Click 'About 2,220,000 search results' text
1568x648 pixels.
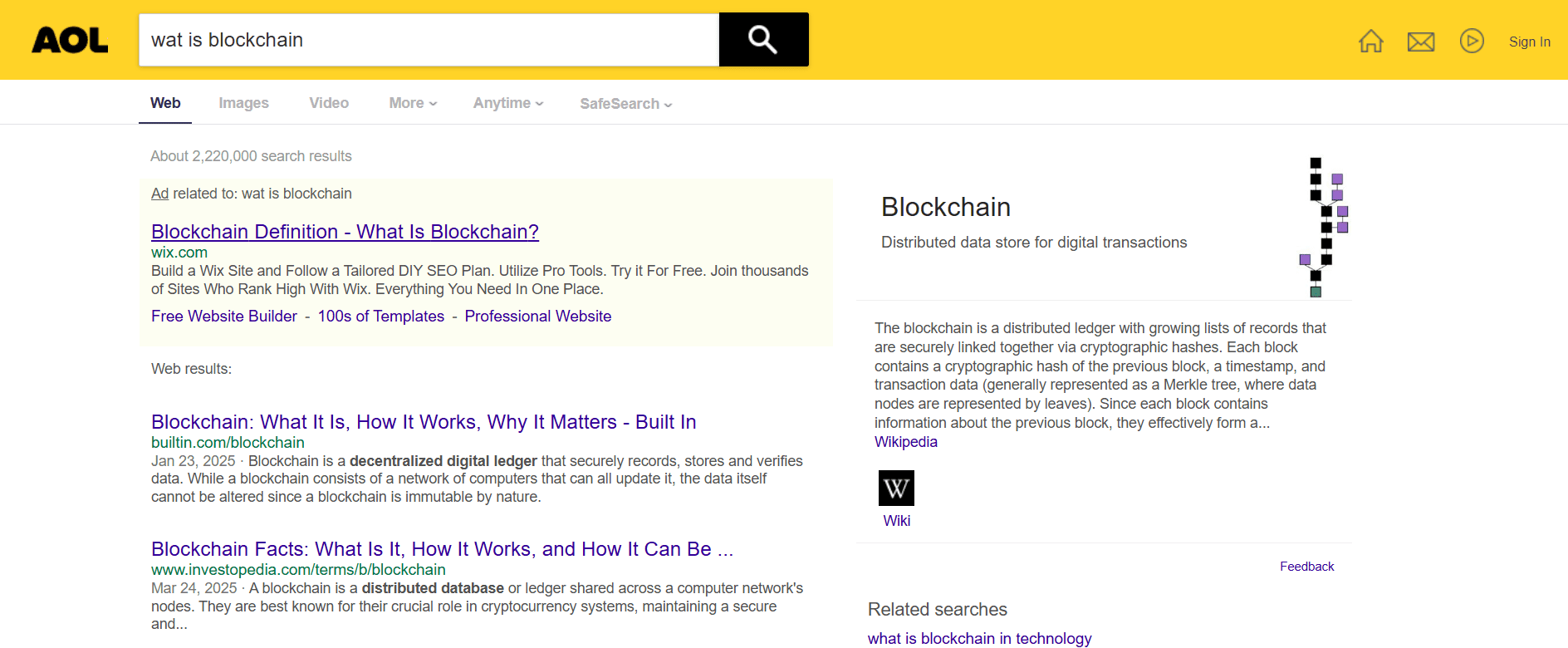point(251,156)
